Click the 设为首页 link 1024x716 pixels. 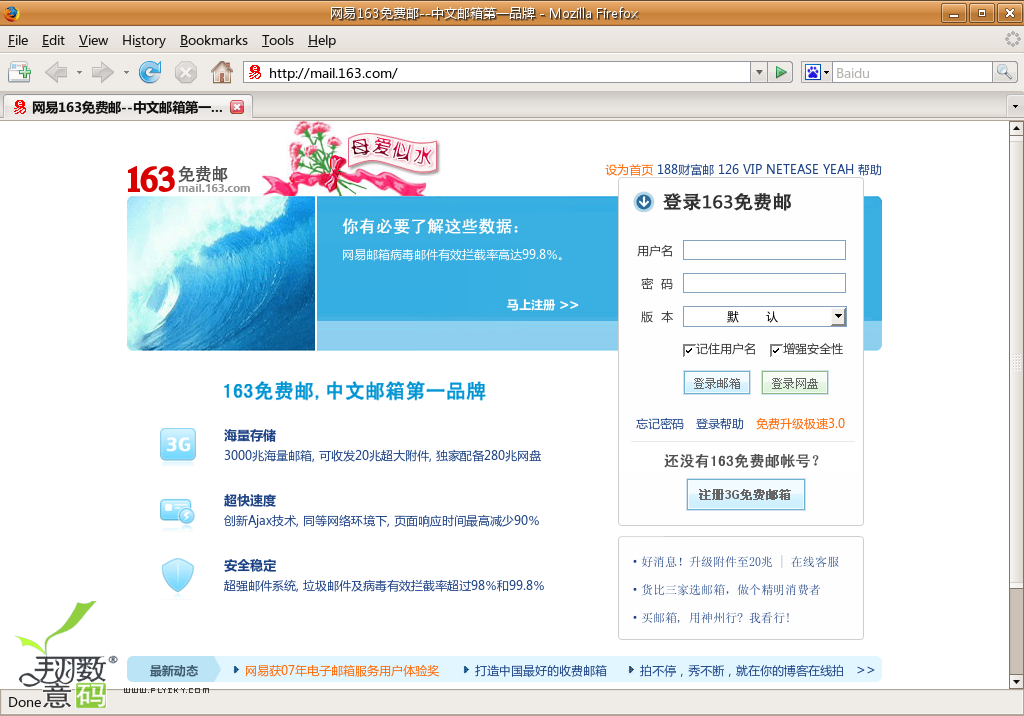coord(629,170)
